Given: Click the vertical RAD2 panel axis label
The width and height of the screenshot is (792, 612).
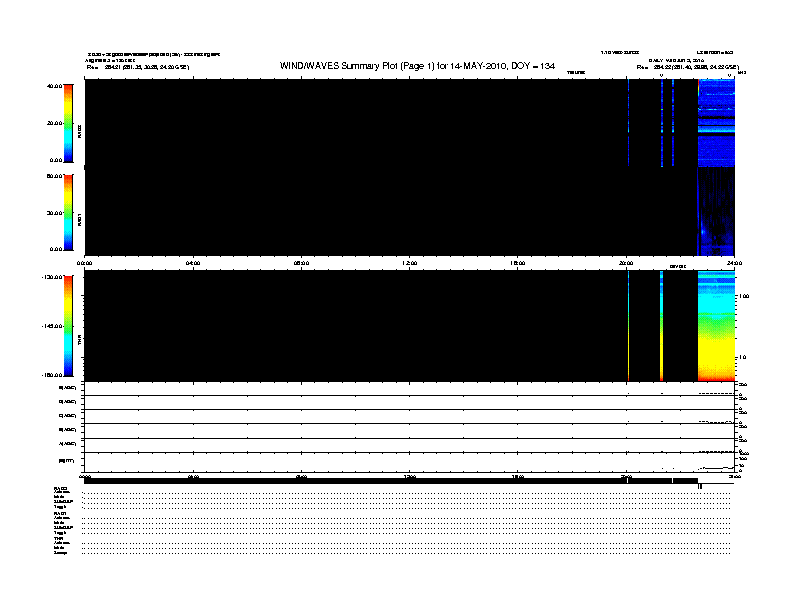Looking at the screenshot, I should (79, 132).
